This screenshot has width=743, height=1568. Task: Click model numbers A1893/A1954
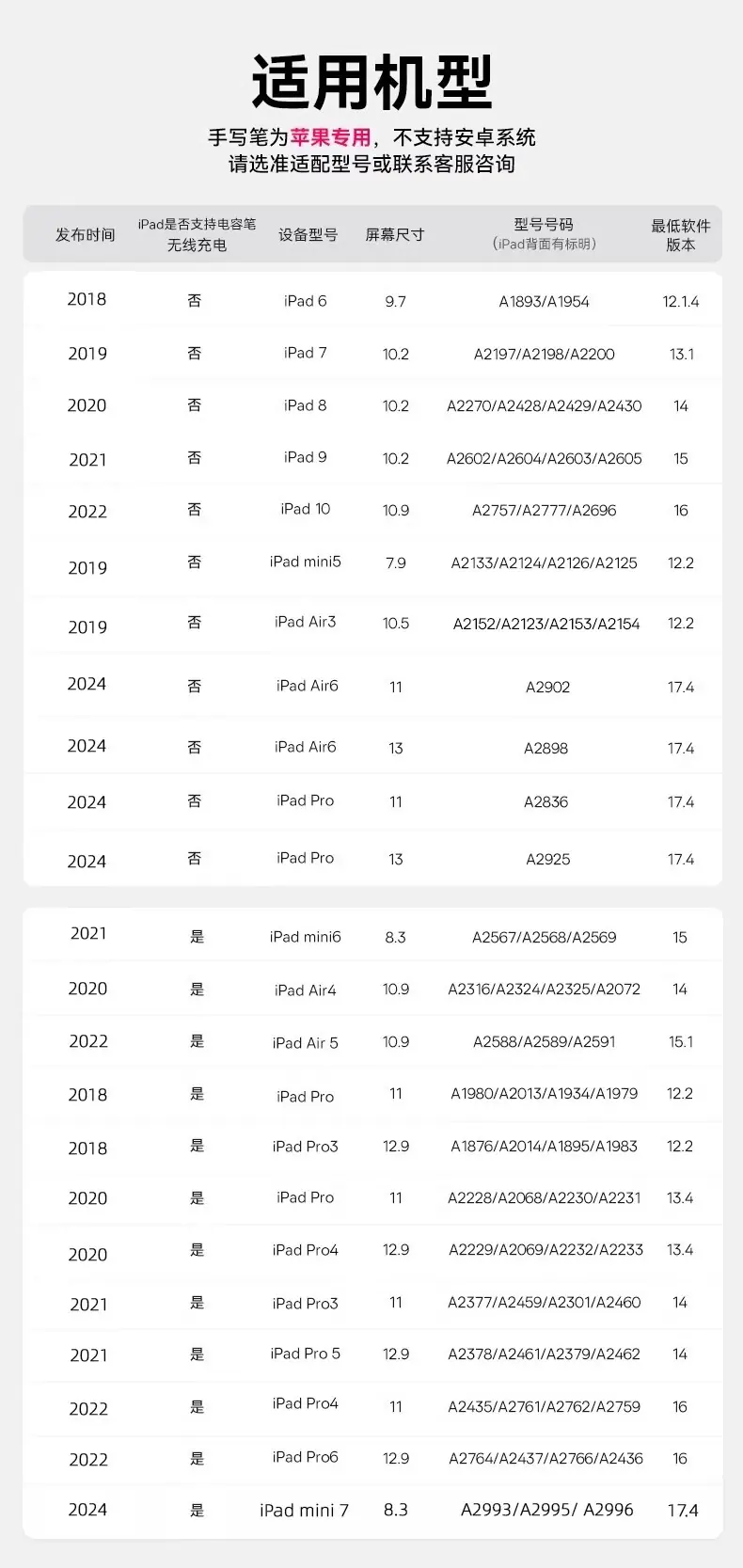pyautogui.click(x=544, y=302)
